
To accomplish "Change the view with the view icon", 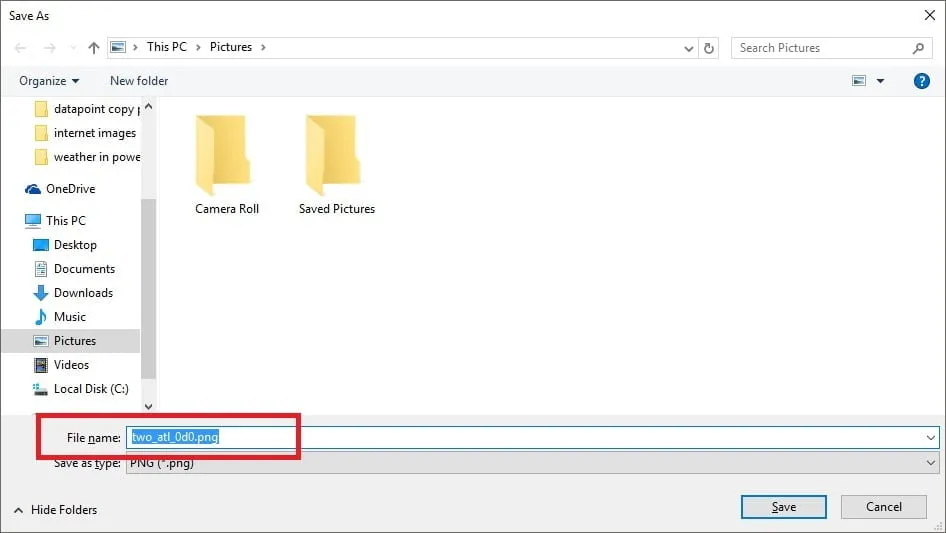I will 859,80.
